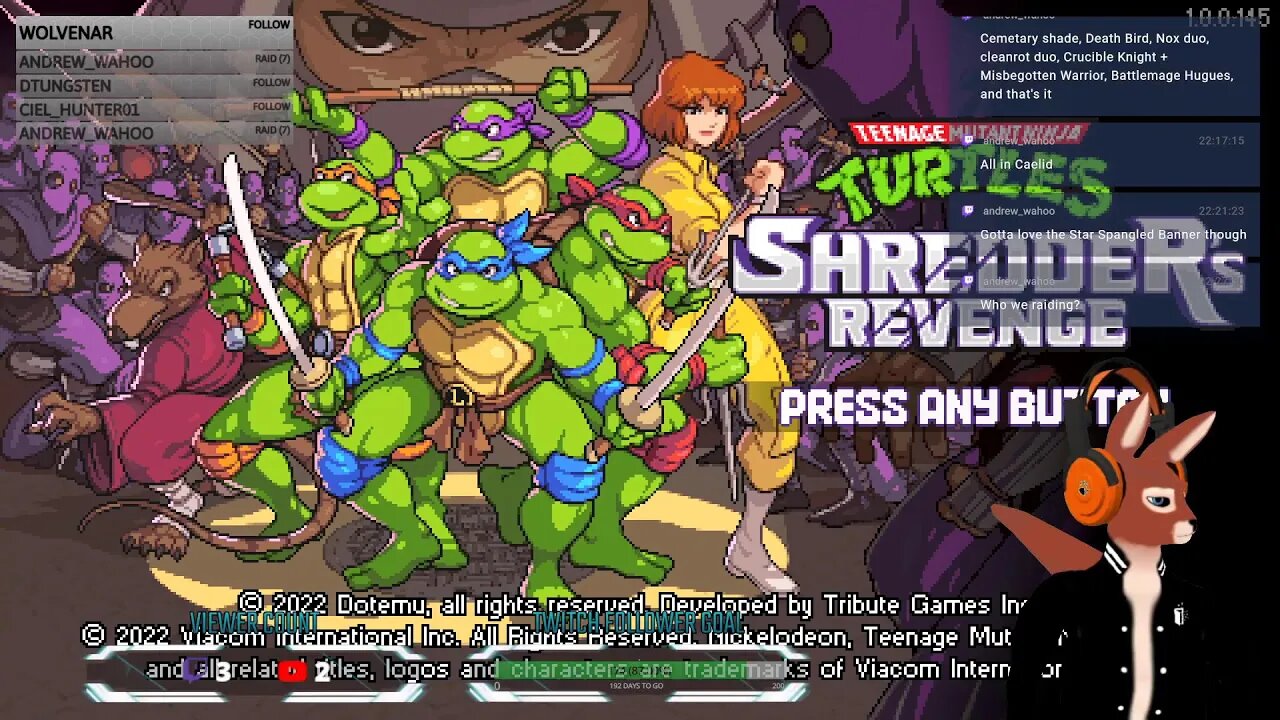Click Twitch badge beside the 22:17:15 message

coord(967,141)
